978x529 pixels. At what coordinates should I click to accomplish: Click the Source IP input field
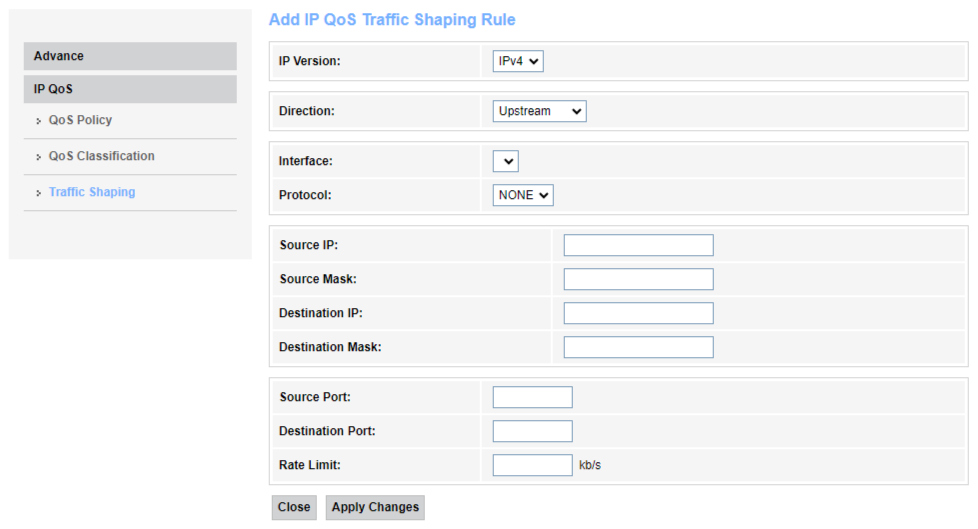(638, 245)
